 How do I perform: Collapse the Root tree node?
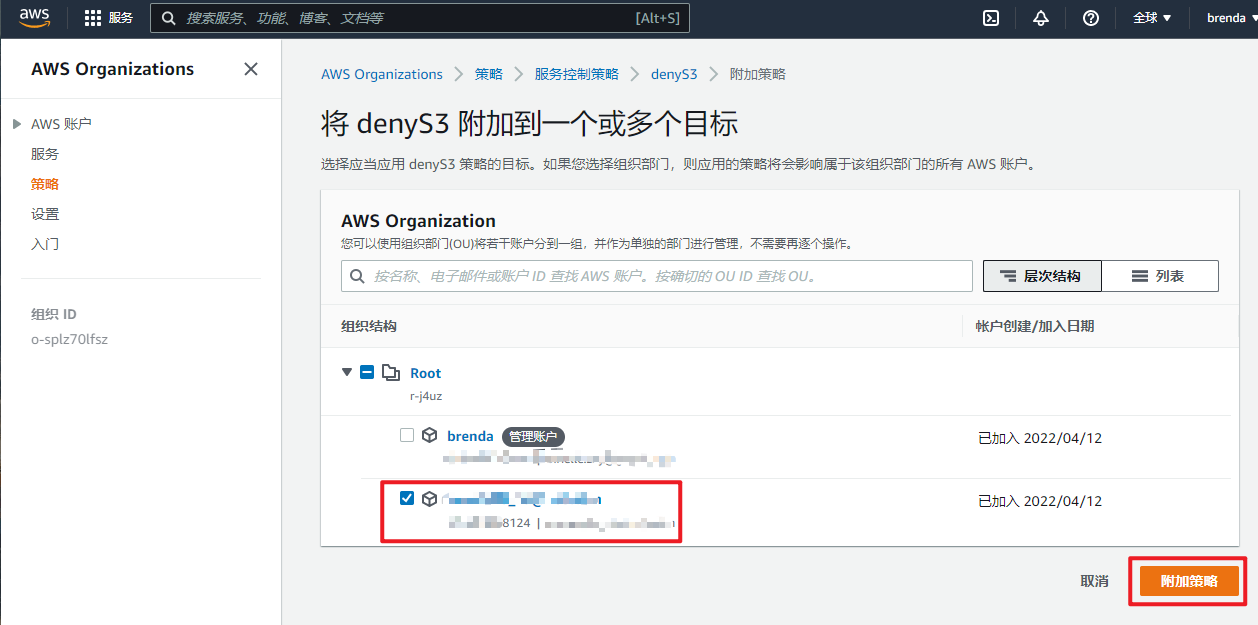click(347, 372)
